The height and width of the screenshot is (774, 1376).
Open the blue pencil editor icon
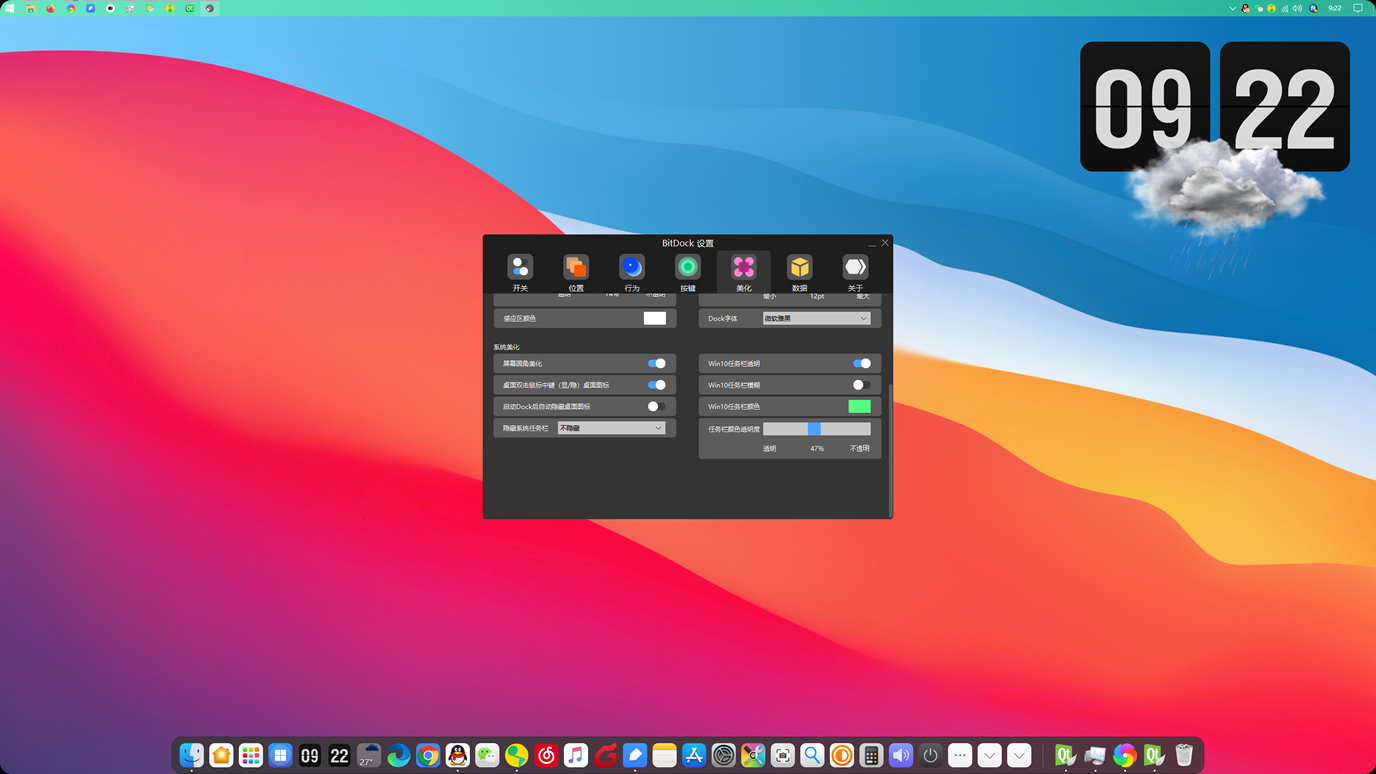coord(635,755)
